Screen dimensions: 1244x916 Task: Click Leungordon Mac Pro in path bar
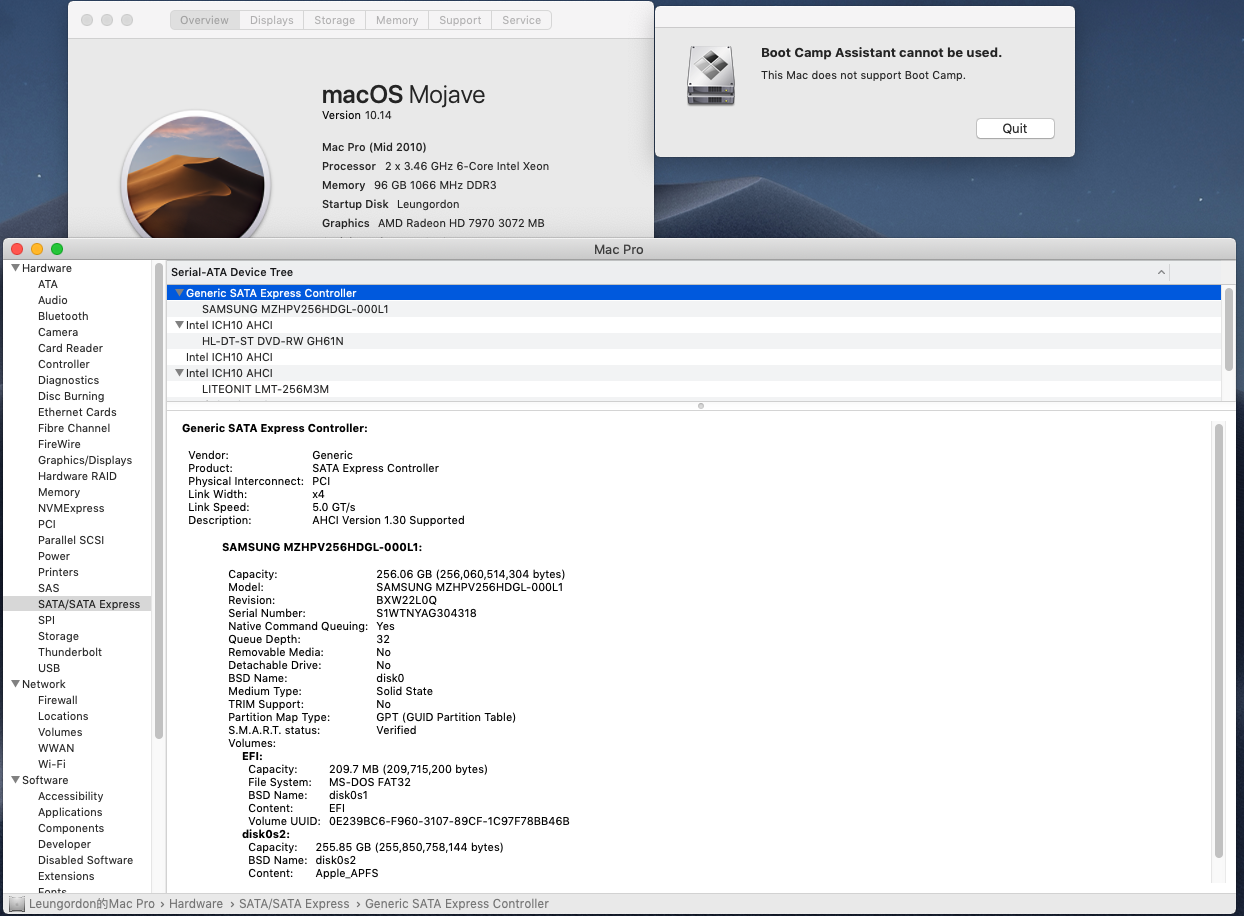point(91,903)
